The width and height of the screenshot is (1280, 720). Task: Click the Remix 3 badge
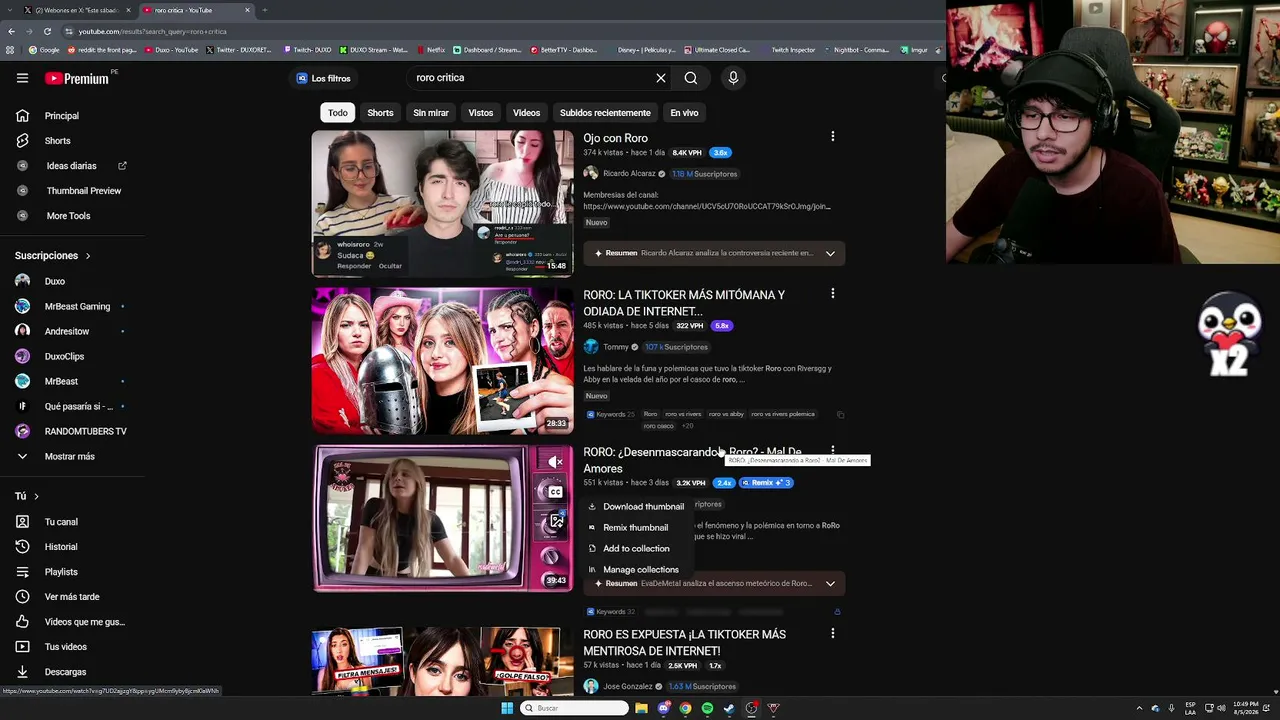pos(766,483)
